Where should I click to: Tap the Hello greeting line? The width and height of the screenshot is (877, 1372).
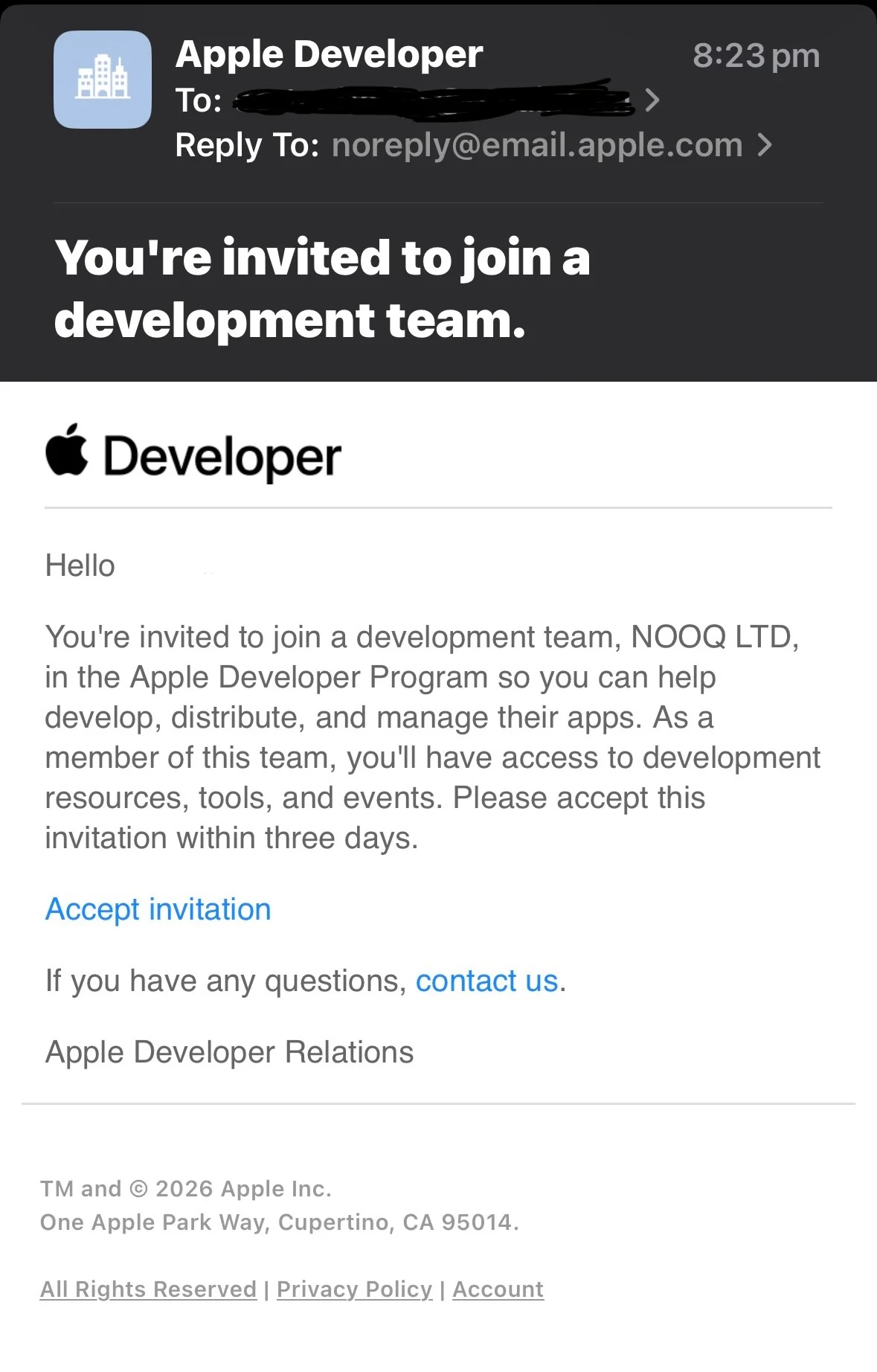[x=80, y=566]
